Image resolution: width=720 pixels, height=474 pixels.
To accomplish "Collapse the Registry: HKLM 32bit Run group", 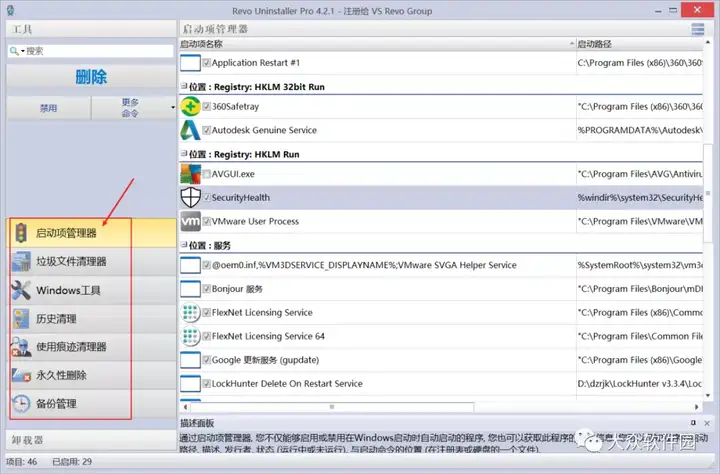I will 184,86.
